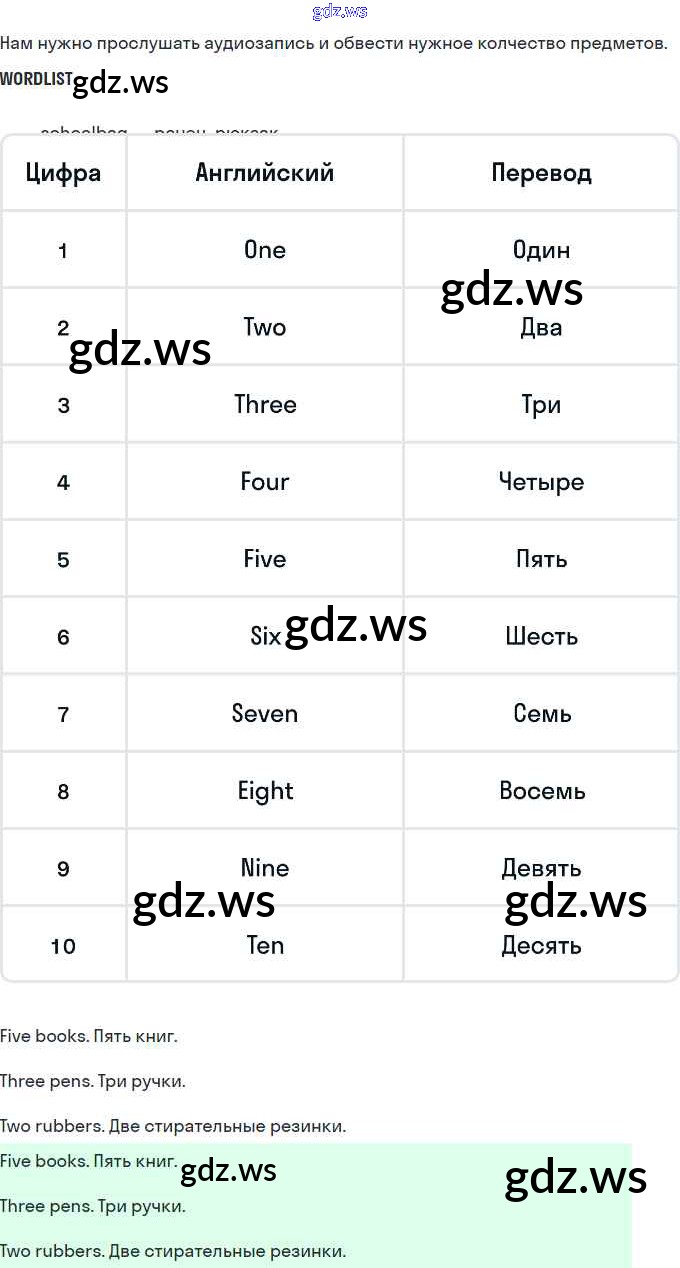Select the "Пять" cell in the Перевод column
The image size is (680, 1268).
click(541, 559)
